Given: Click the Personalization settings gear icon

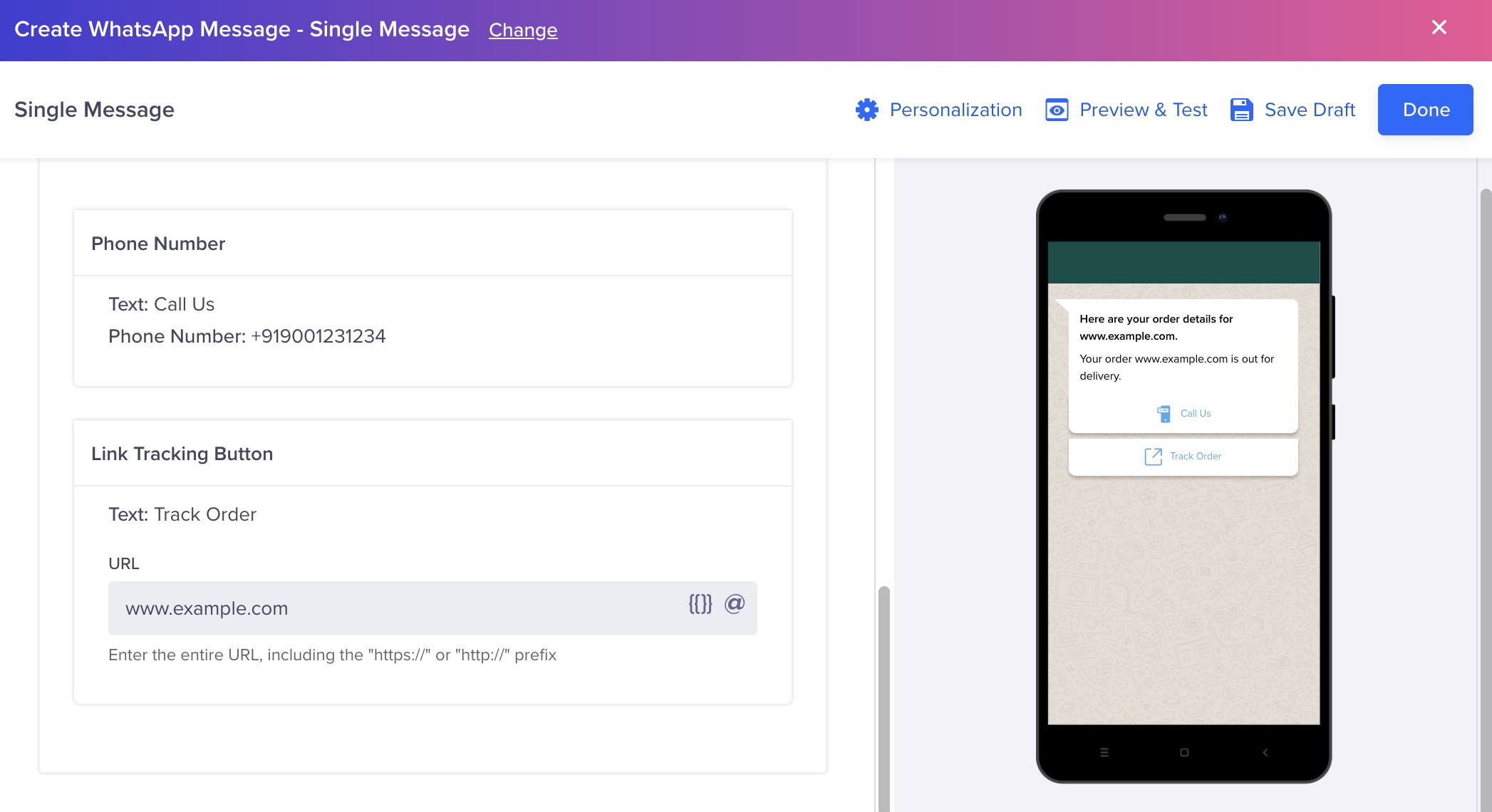Looking at the screenshot, I should tap(867, 109).
